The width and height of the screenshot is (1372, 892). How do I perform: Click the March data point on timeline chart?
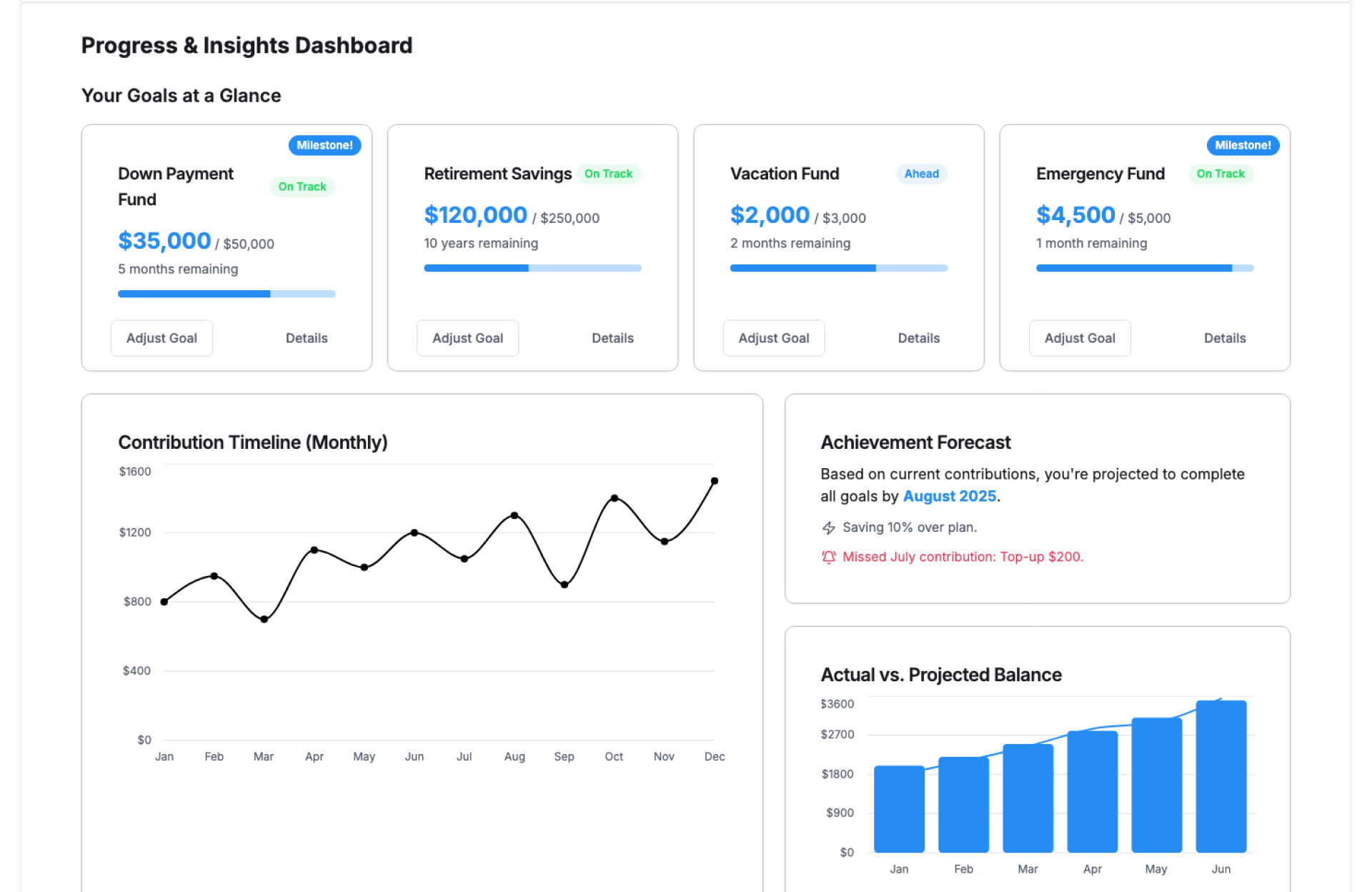264,619
